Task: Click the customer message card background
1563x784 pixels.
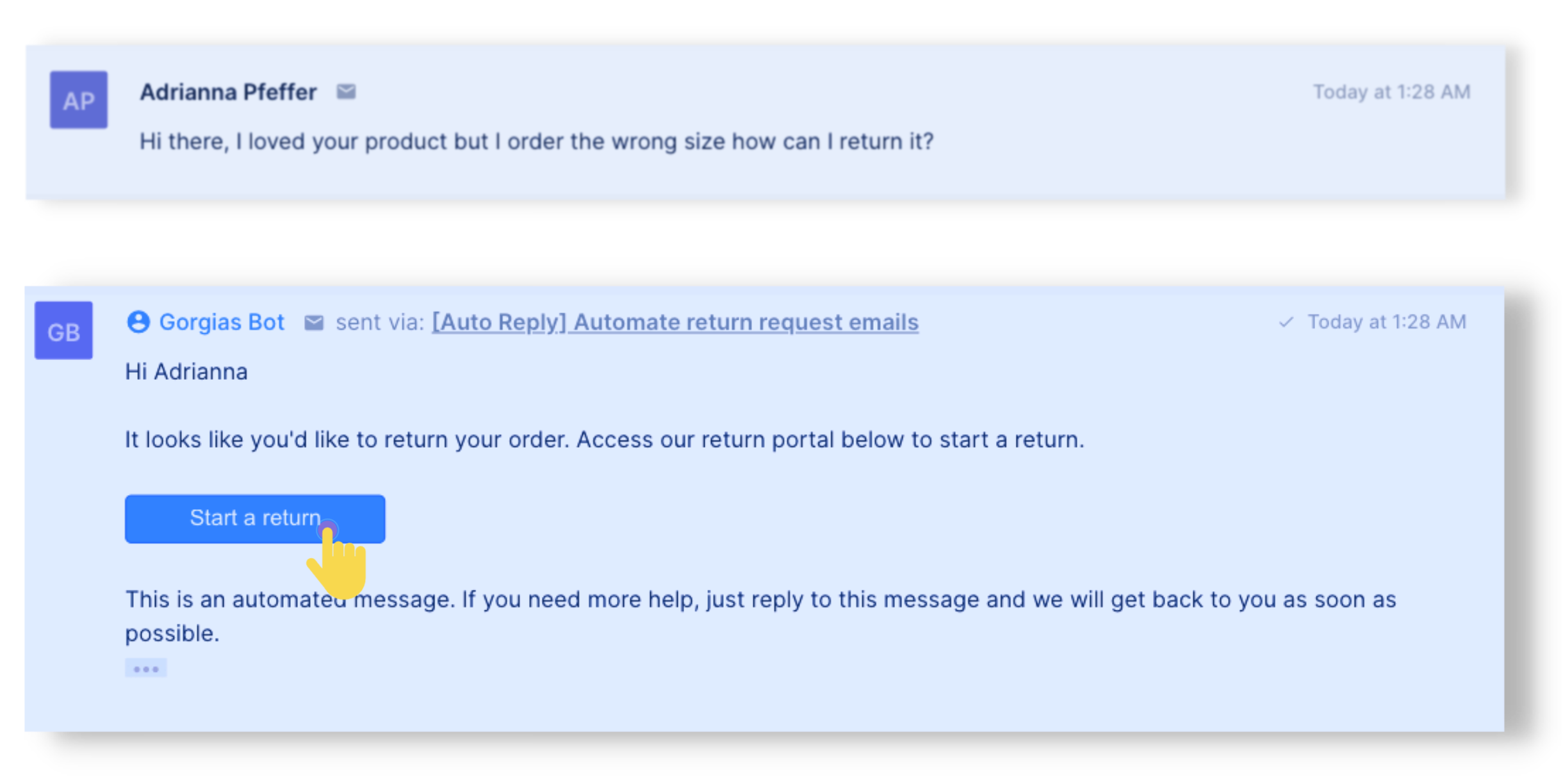Action: (x=765, y=122)
